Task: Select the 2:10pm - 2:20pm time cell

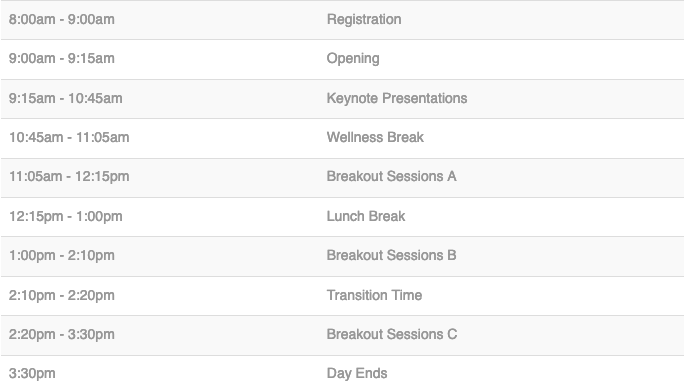Action: [62, 296]
